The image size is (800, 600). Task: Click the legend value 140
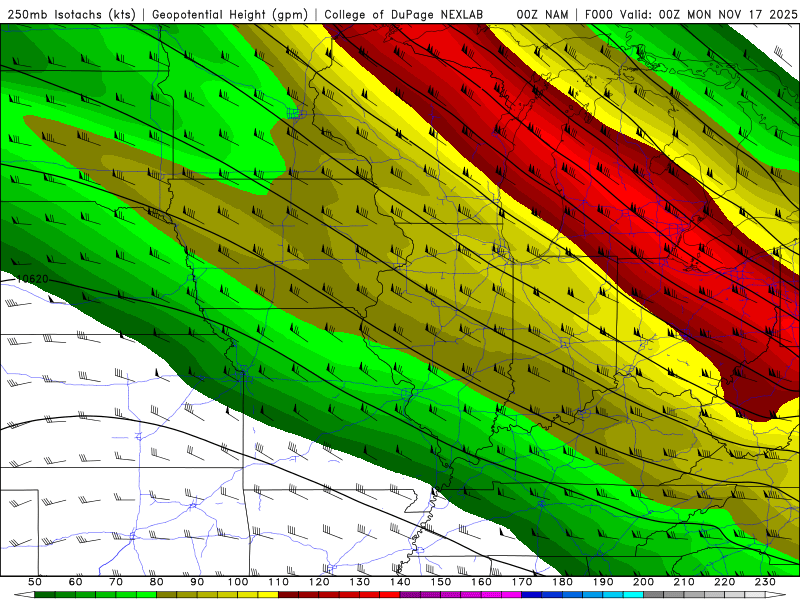pos(400,582)
